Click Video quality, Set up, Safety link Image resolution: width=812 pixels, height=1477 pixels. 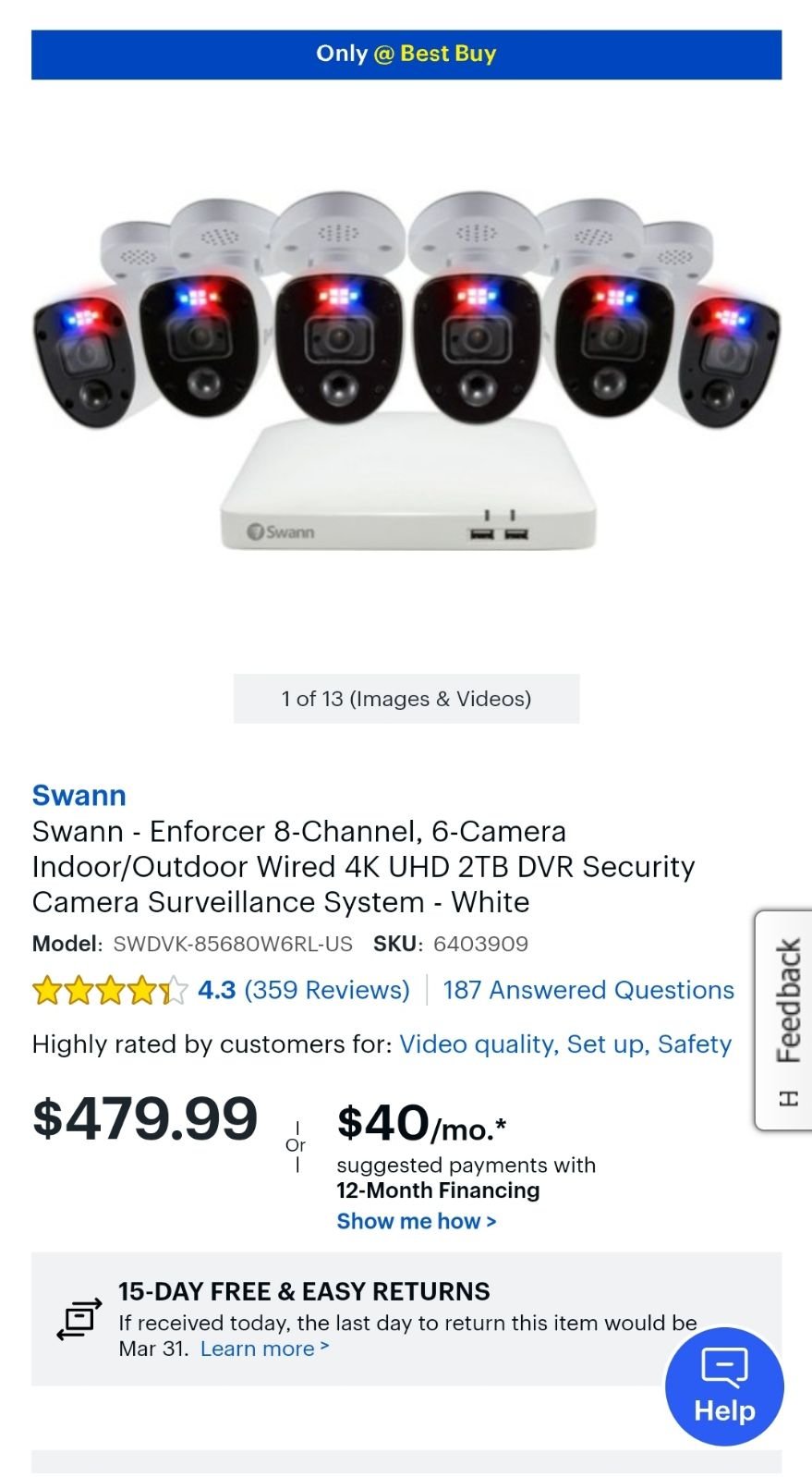click(x=565, y=1044)
